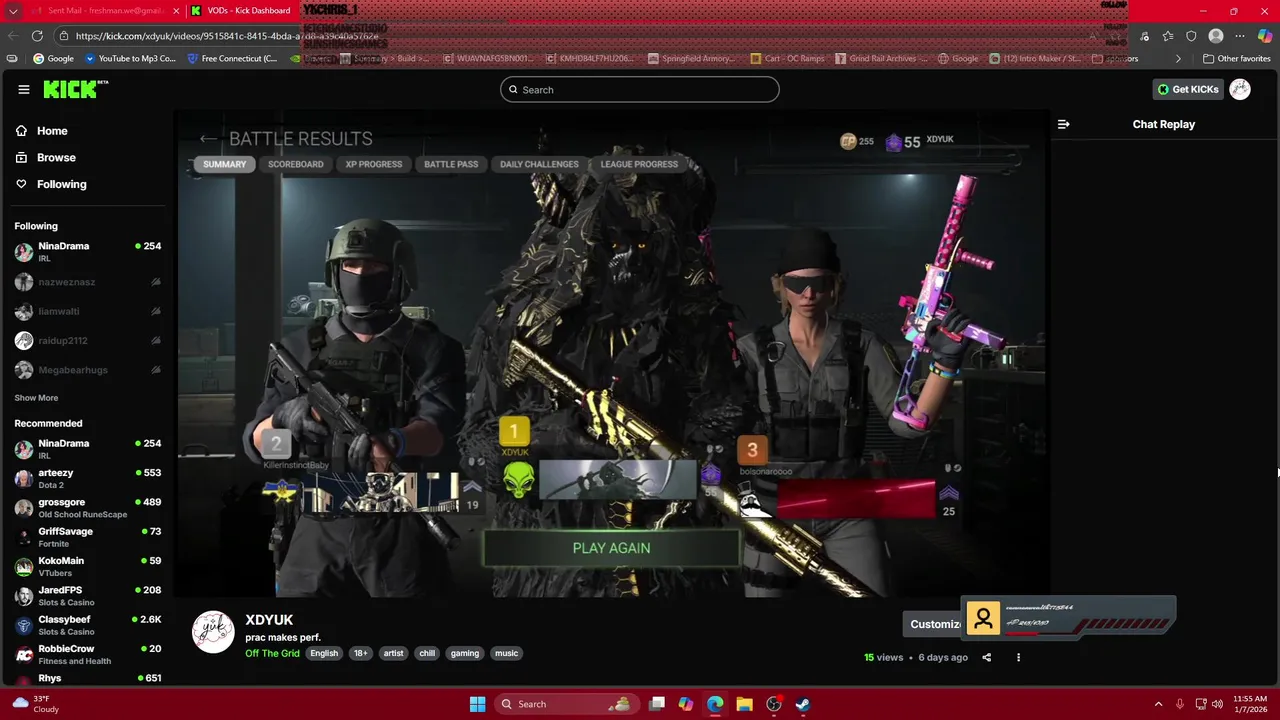The image size is (1280, 720).
Task: Open the offline liamwalti channel
Action: (88, 311)
